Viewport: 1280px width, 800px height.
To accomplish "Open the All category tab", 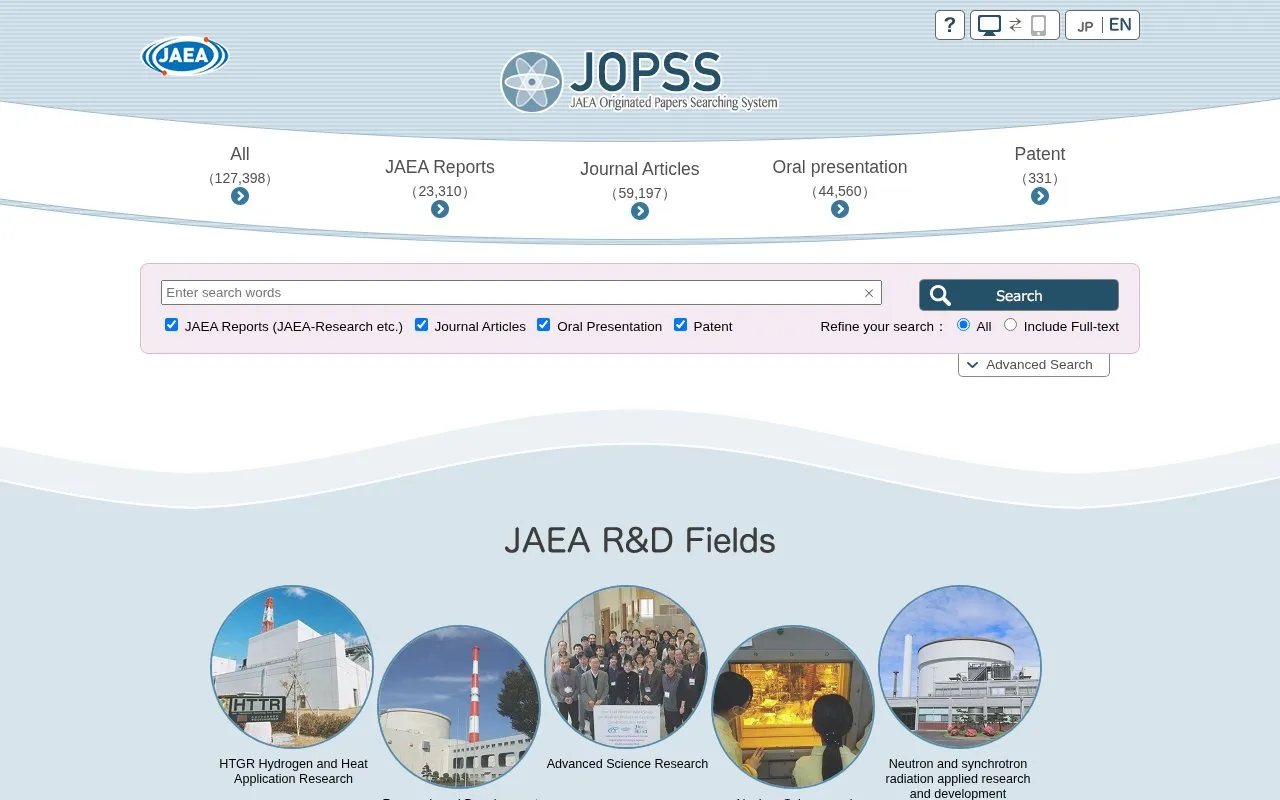I will click(240, 154).
